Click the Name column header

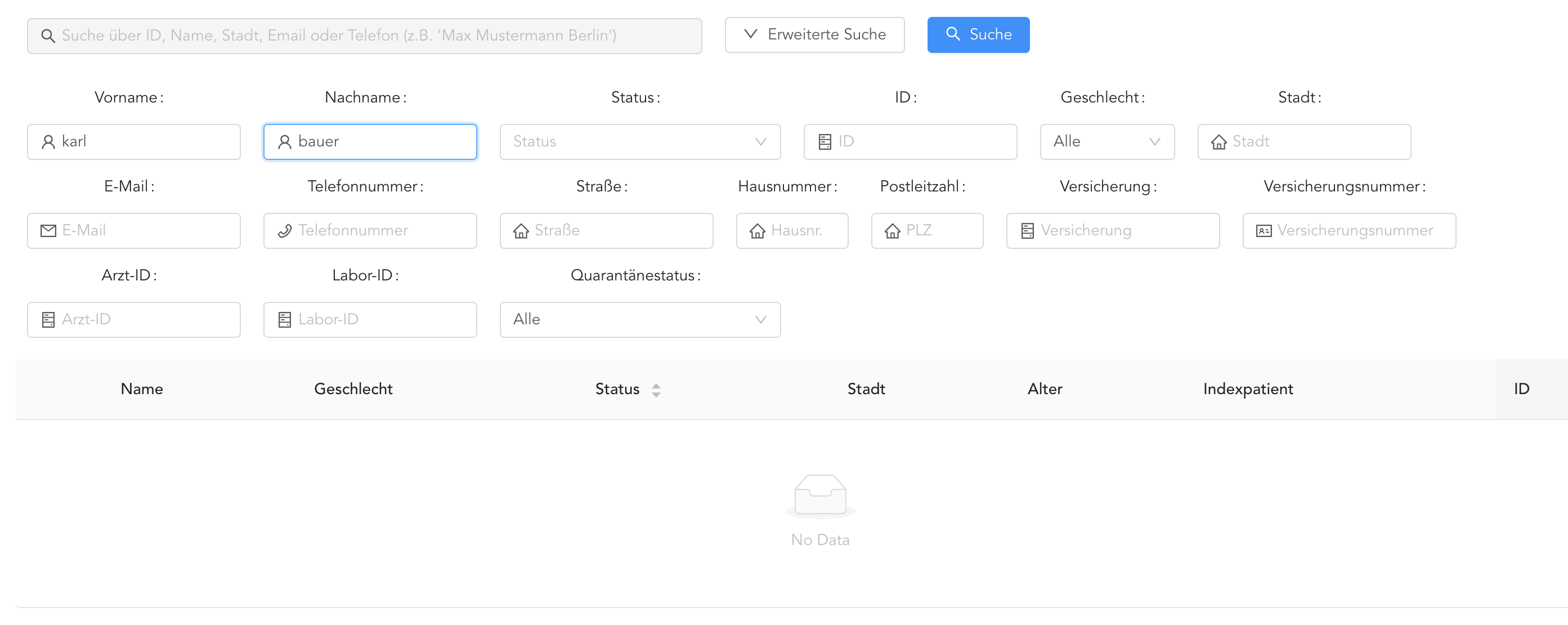point(142,389)
